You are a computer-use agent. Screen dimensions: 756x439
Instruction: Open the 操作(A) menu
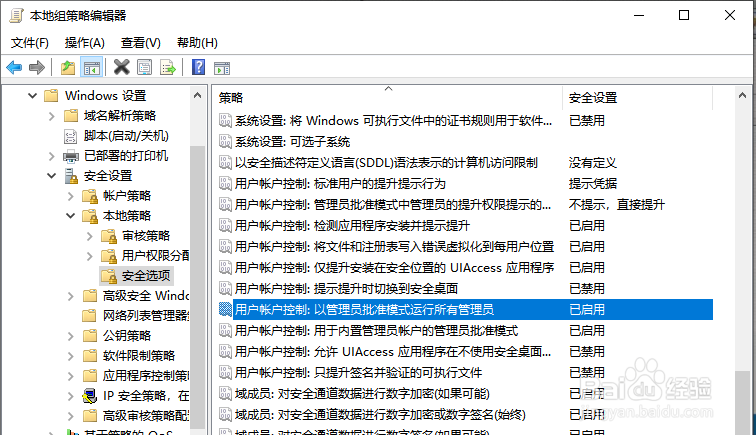click(85, 43)
